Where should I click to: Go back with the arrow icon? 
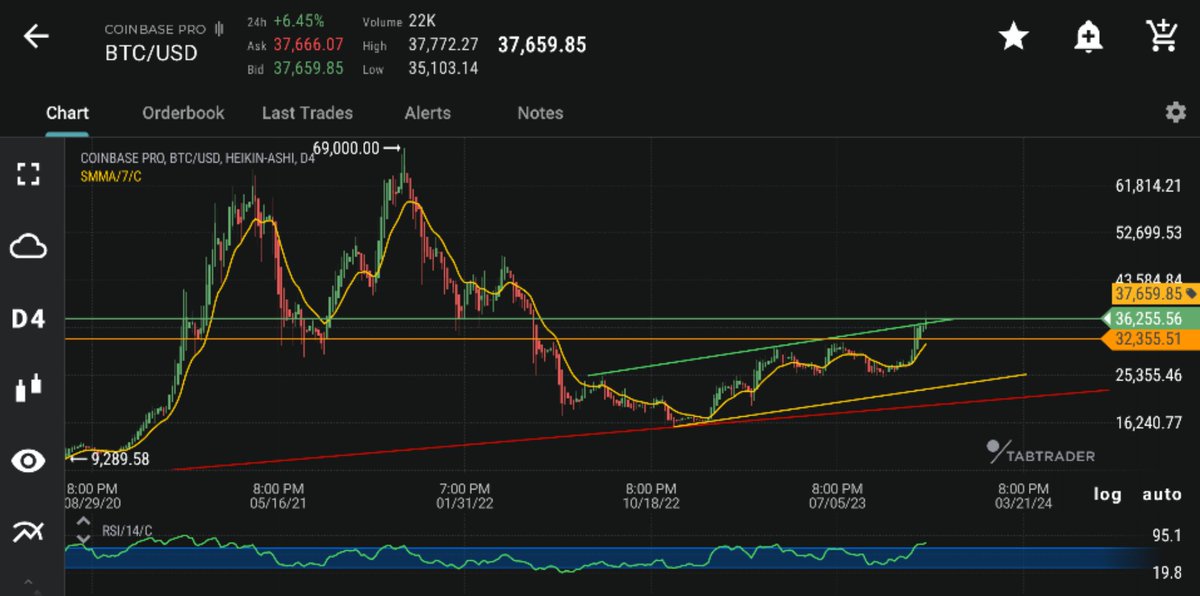[x=37, y=37]
